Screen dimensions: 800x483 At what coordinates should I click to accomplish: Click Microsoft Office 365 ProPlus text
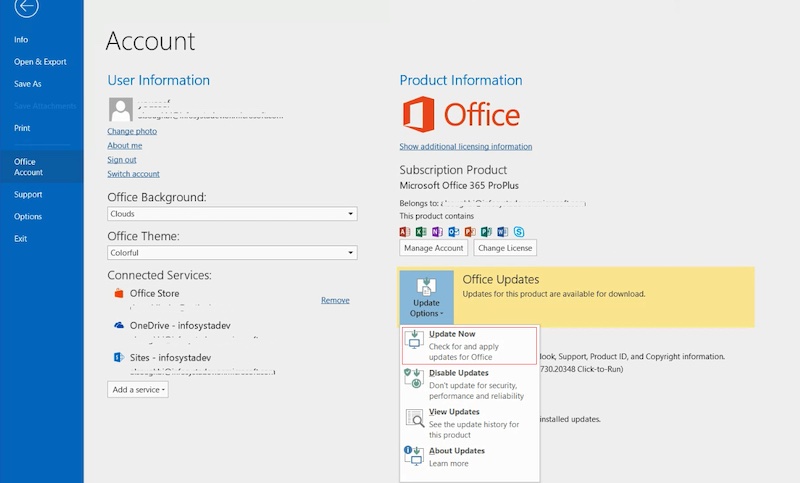point(459,185)
